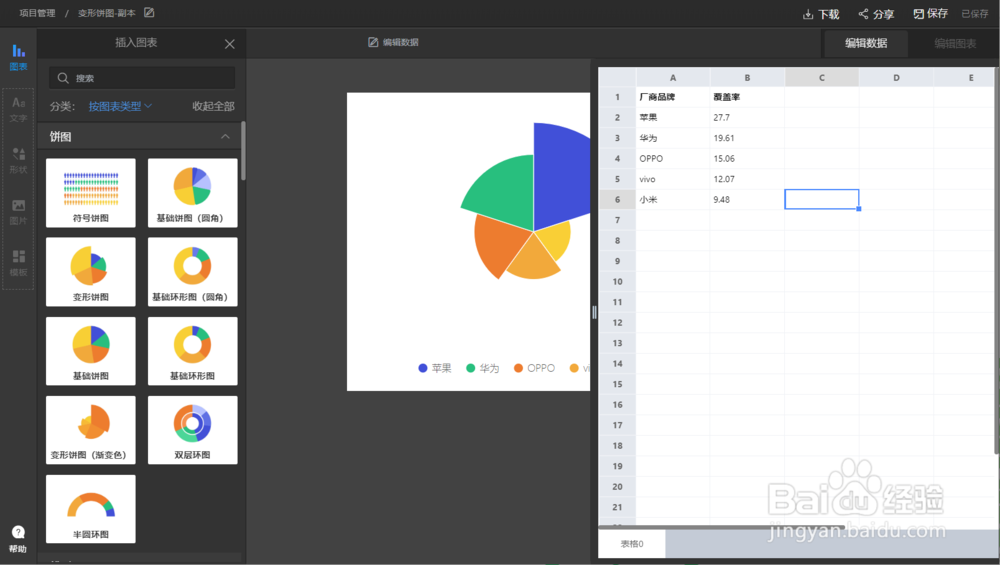The image size is (1000, 565).
Task: Click 收起全部 to collapse all
Action: point(213,106)
